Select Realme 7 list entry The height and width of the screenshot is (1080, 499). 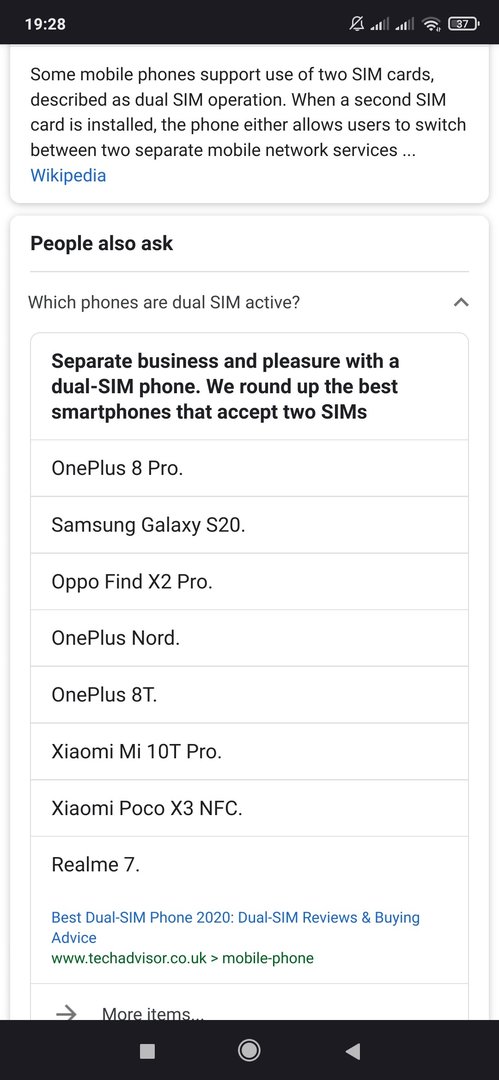250,864
